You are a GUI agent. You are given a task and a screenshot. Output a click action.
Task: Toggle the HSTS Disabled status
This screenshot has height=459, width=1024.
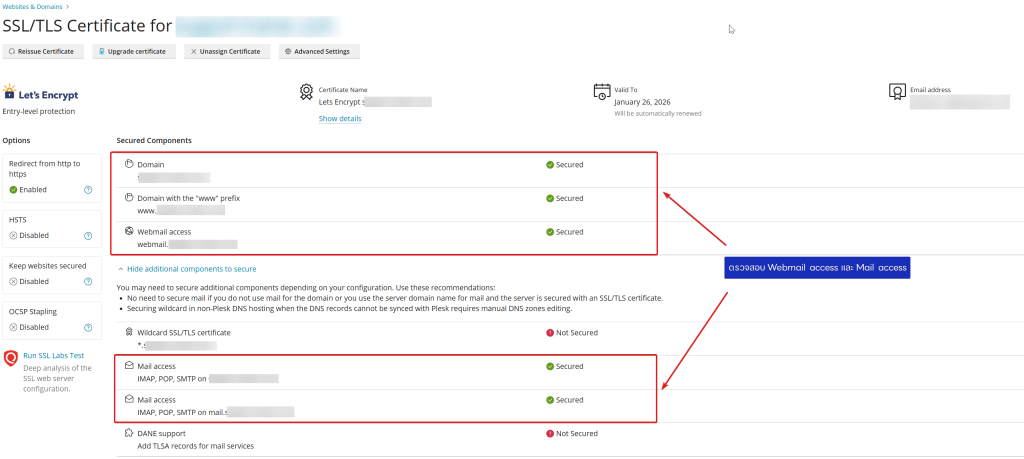(28, 236)
